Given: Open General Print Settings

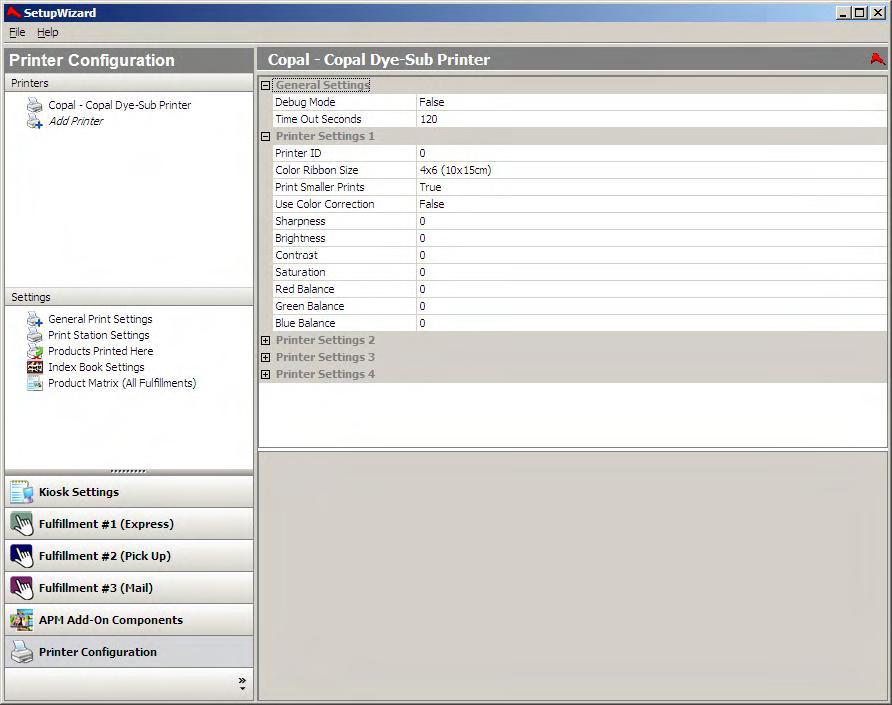Looking at the screenshot, I should coord(100,319).
